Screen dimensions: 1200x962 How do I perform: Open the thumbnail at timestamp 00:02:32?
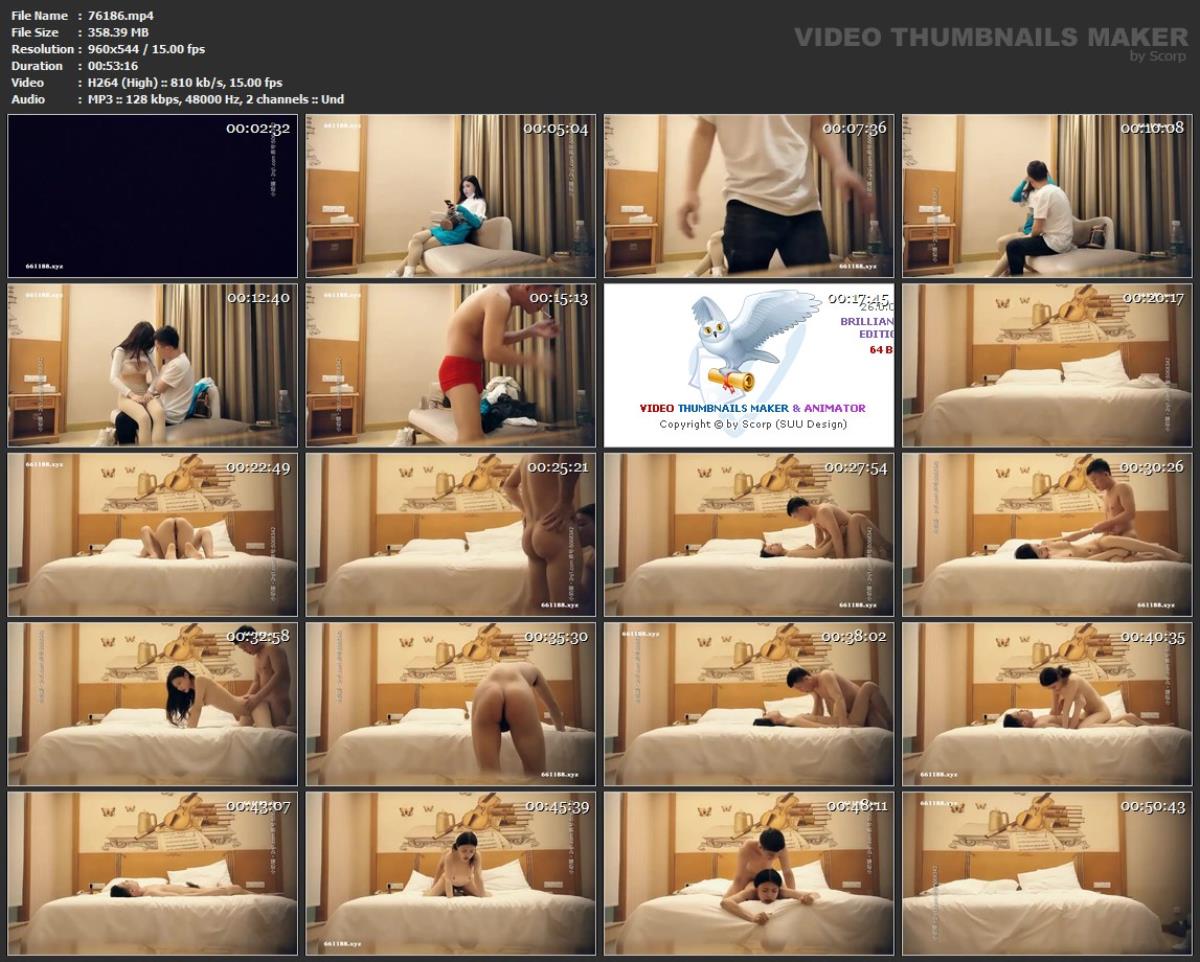[153, 195]
